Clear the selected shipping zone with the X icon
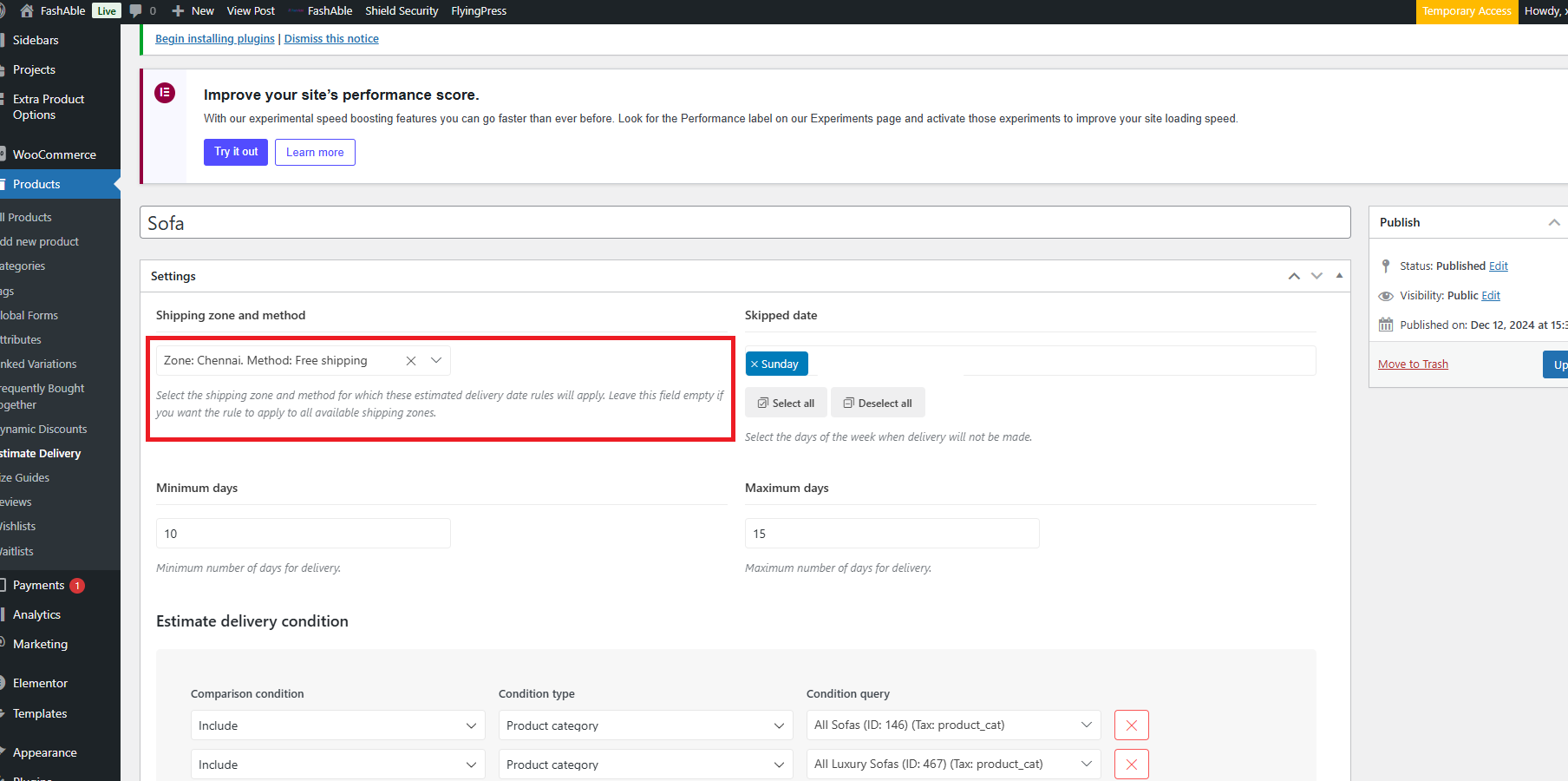 pyautogui.click(x=411, y=361)
